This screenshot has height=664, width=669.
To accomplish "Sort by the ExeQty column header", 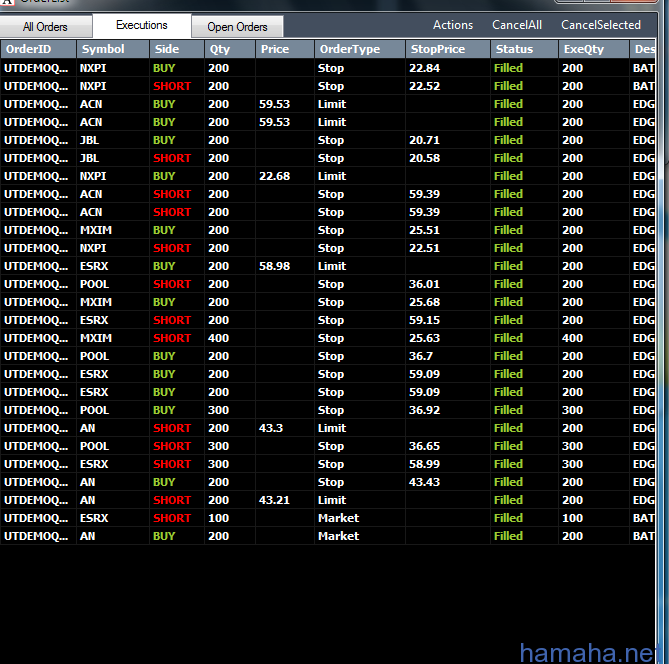I will (x=593, y=49).
